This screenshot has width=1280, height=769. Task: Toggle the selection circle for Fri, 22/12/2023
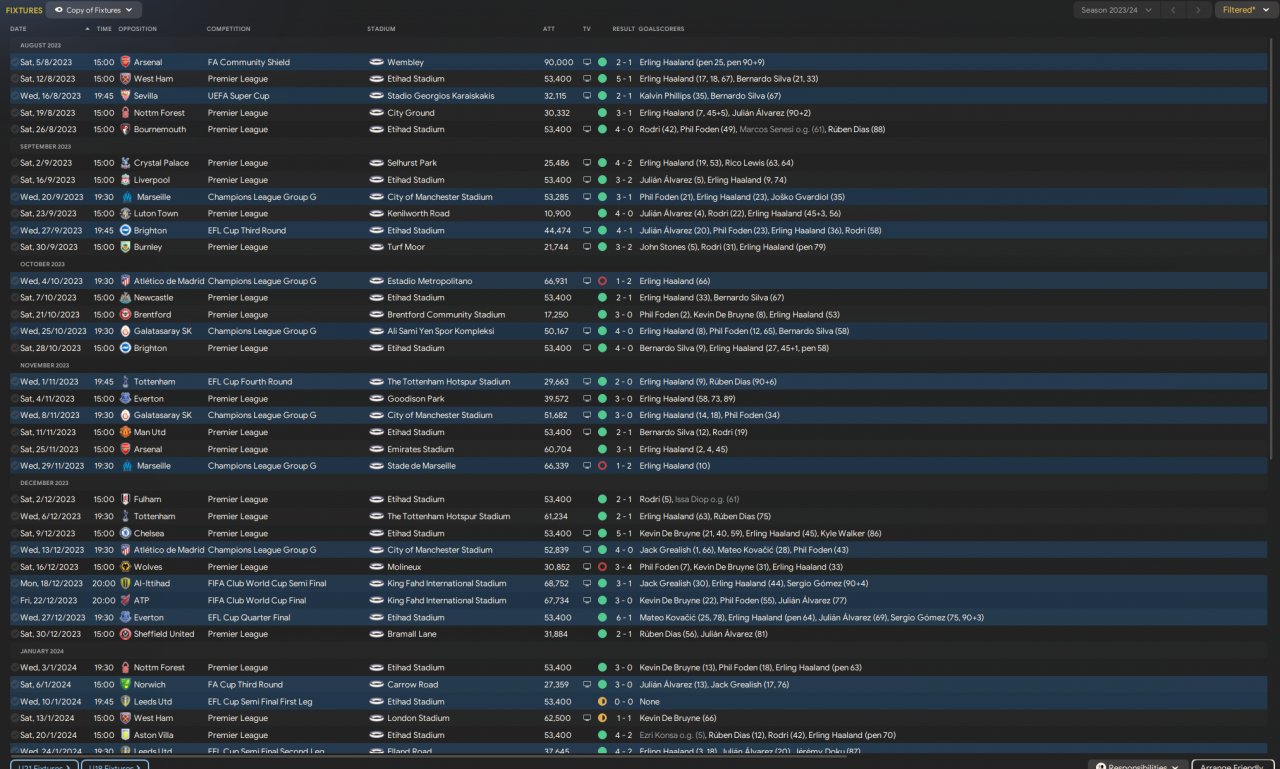click(14, 600)
